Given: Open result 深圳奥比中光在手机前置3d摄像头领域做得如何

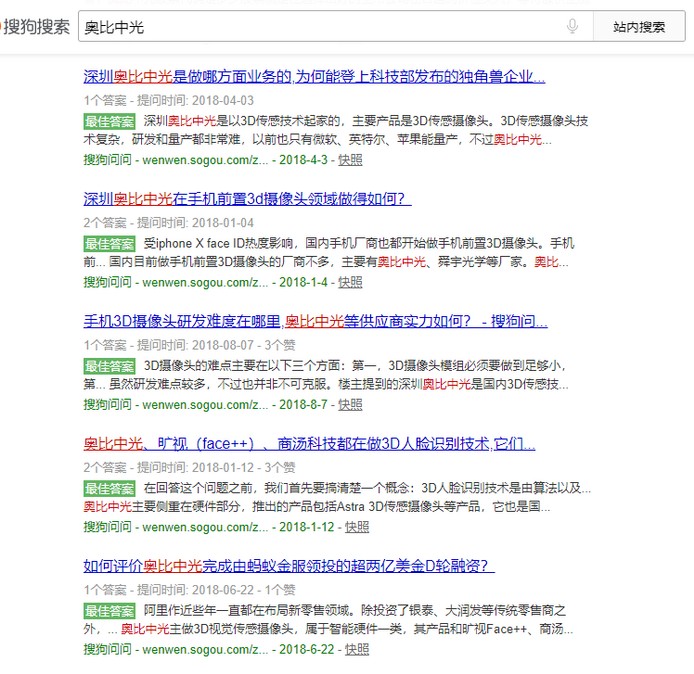Looking at the screenshot, I should tap(247, 199).
